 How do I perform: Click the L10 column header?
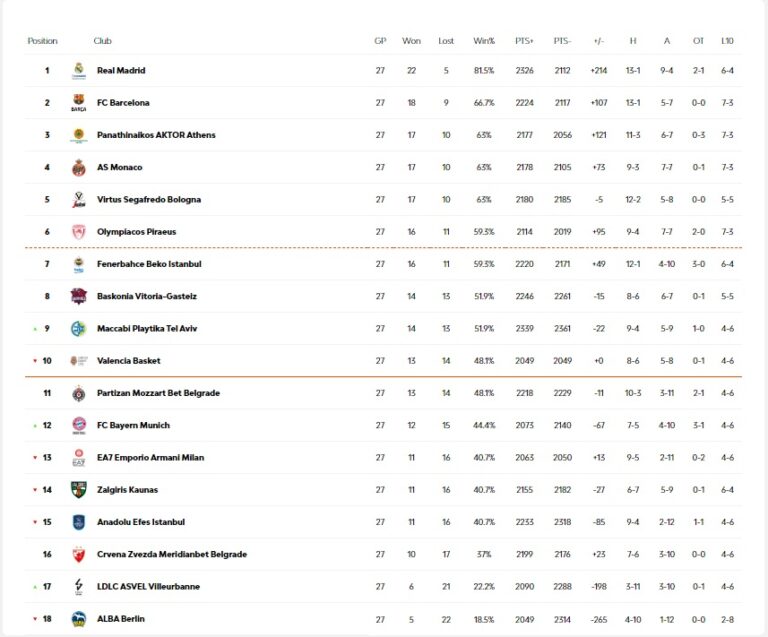click(x=727, y=41)
